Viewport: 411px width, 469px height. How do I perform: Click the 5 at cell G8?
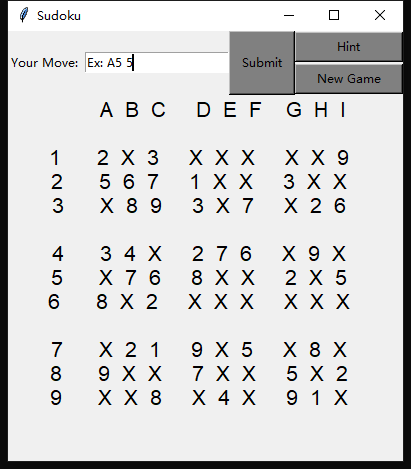[x=292, y=374]
